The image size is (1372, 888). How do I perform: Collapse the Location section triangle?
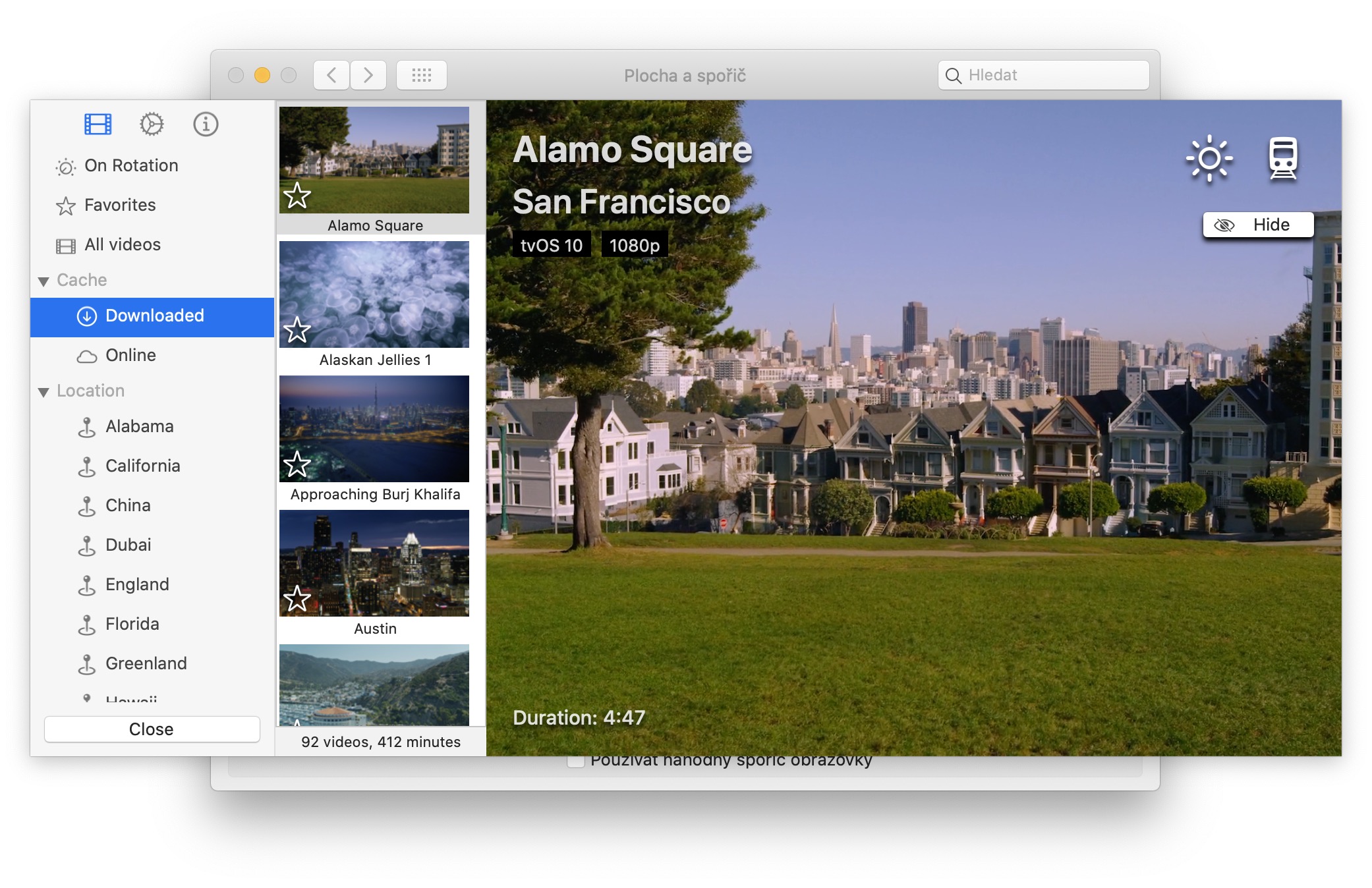point(43,392)
